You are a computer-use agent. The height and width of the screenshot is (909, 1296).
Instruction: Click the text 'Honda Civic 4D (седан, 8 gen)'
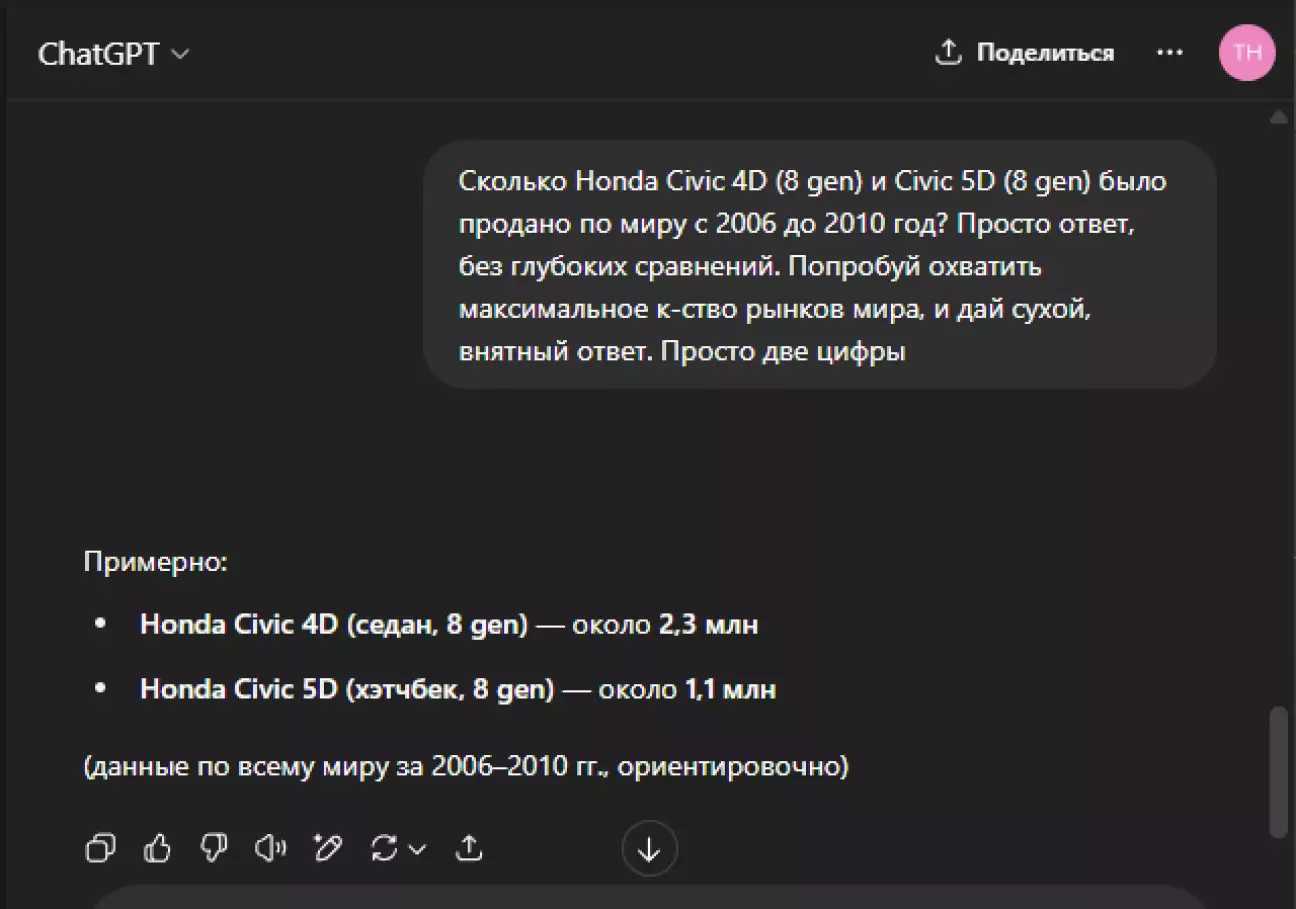[334, 625]
